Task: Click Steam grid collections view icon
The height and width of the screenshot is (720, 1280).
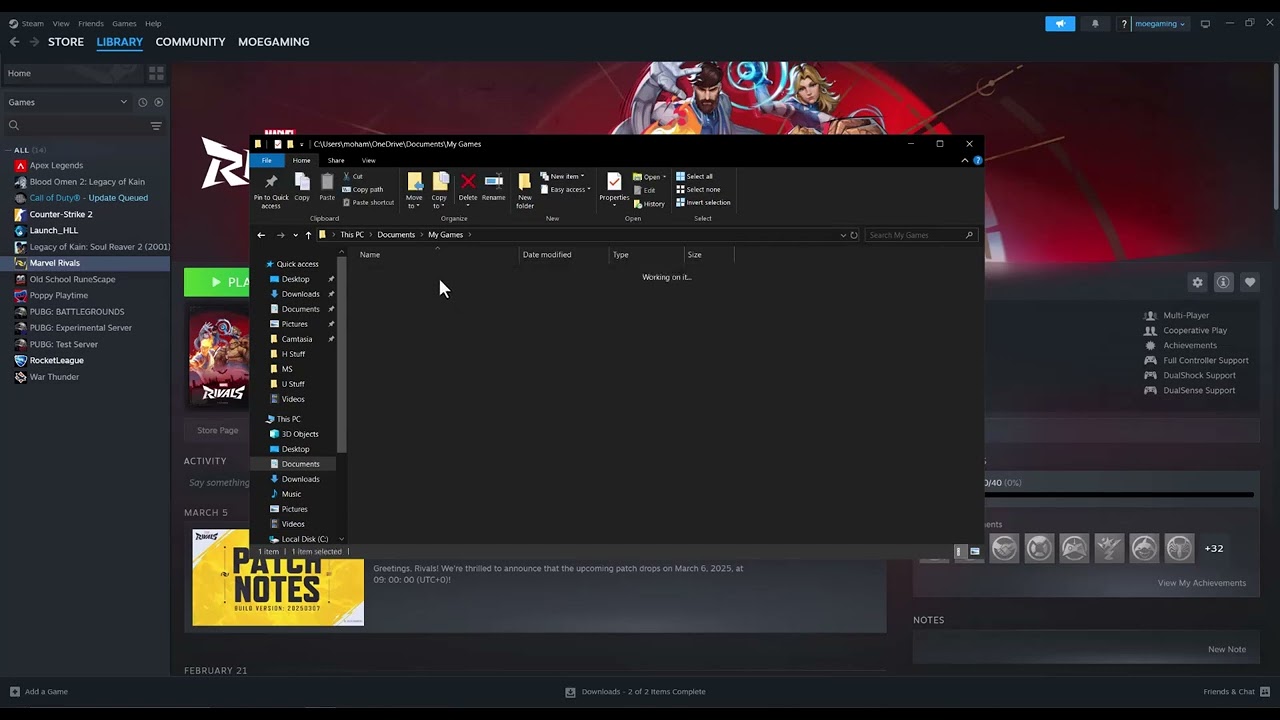Action: [x=156, y=73]
